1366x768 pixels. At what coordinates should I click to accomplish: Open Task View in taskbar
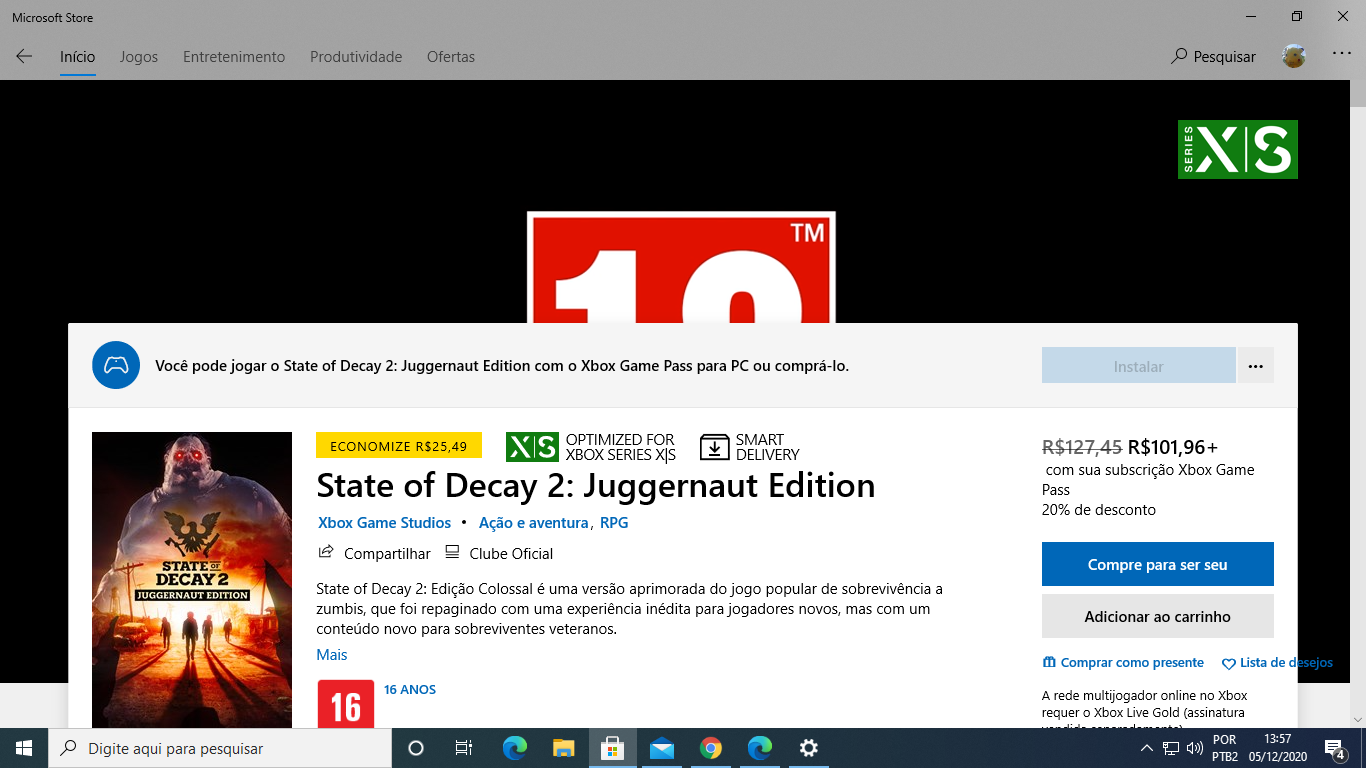coord(464,748)
